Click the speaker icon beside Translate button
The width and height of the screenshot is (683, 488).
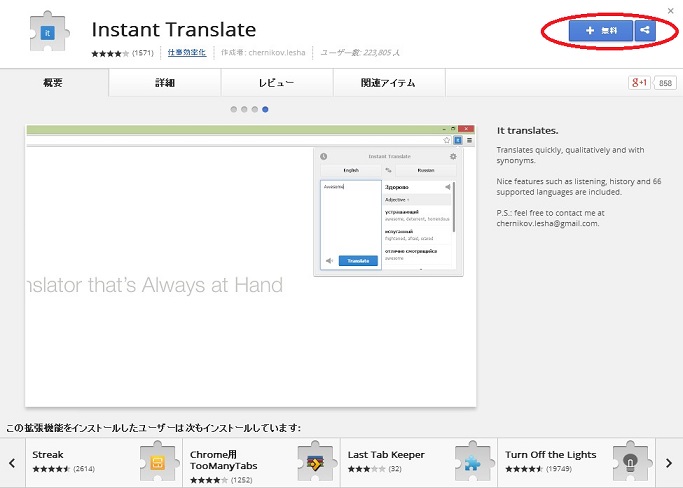tap(329, 261)
